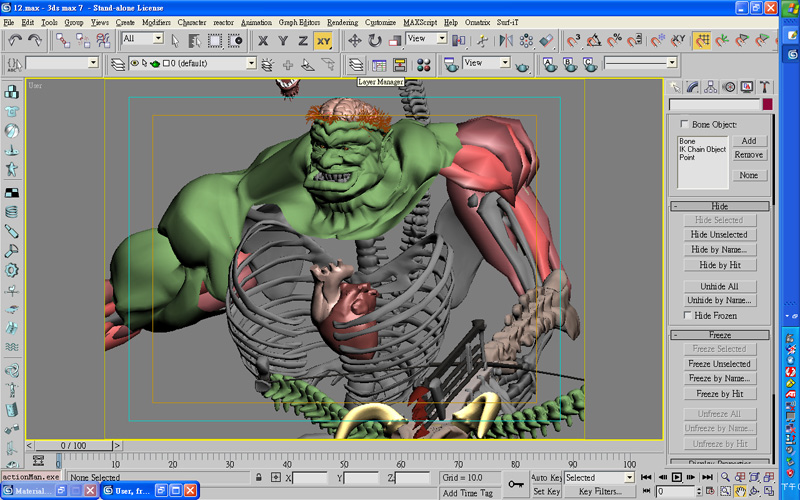Screen dimensions: 800x500
Task: Click the Quick Render teapot icon
Action: (x=522, y=66)
